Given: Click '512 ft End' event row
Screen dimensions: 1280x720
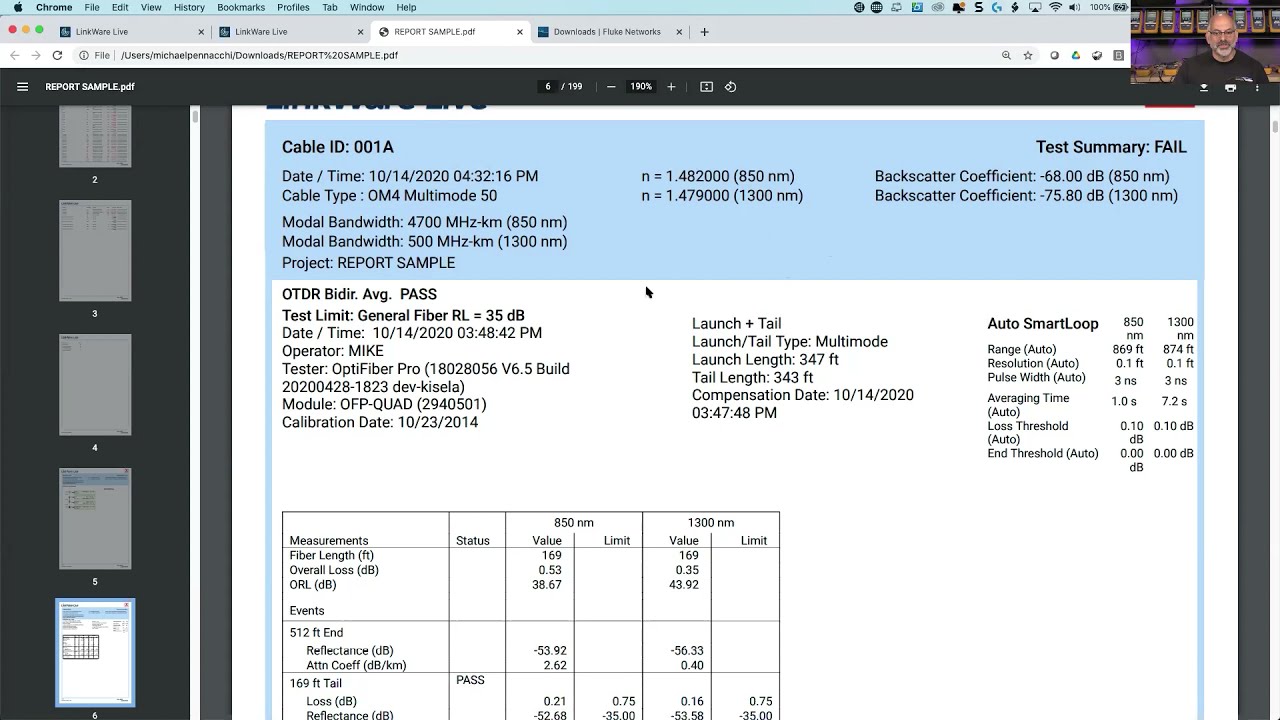Looking at the screenshot, I should tap(316, 633).
